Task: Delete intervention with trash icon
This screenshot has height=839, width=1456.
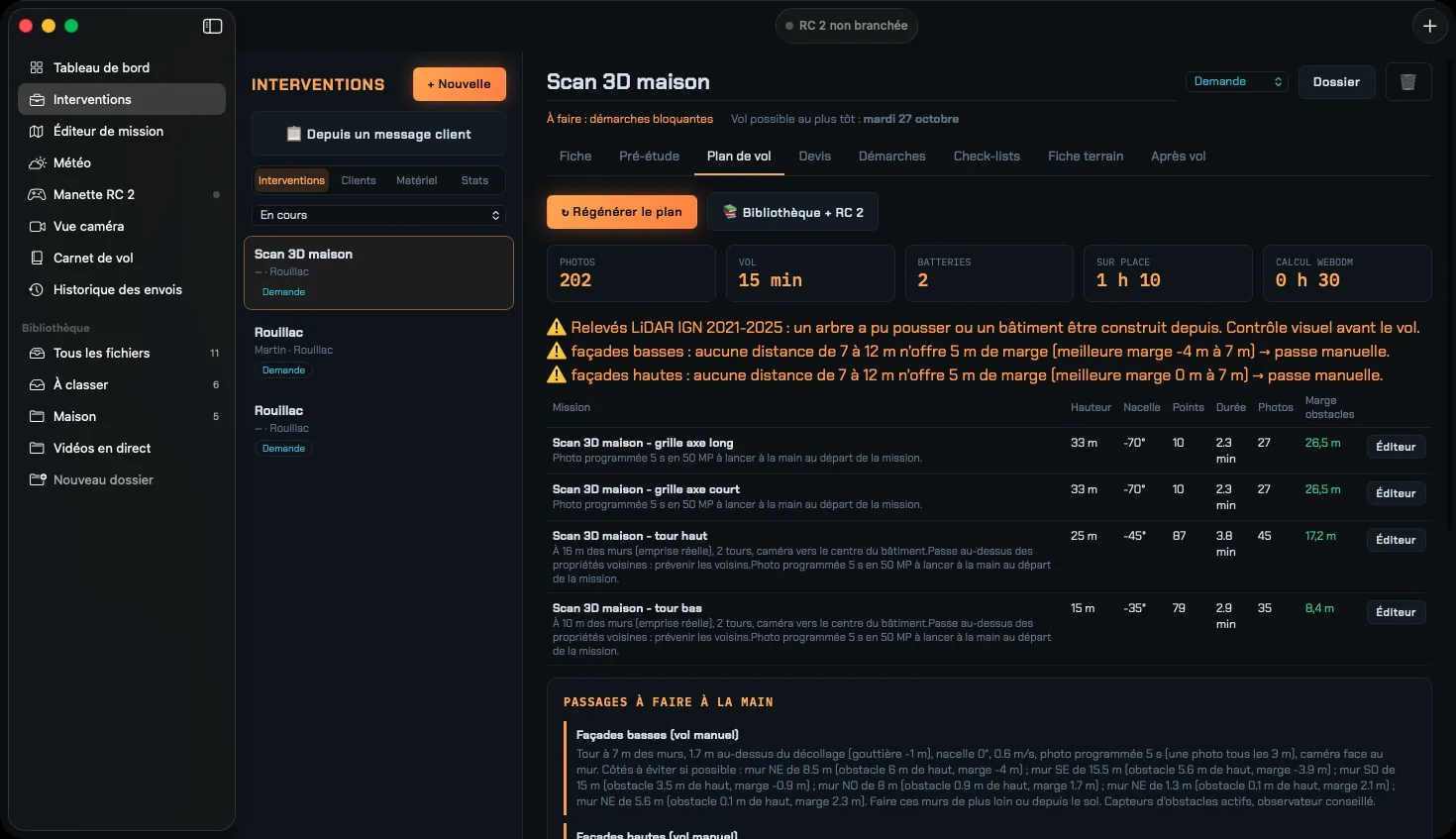Action: pyautogui.click(x=1407, y=82)
